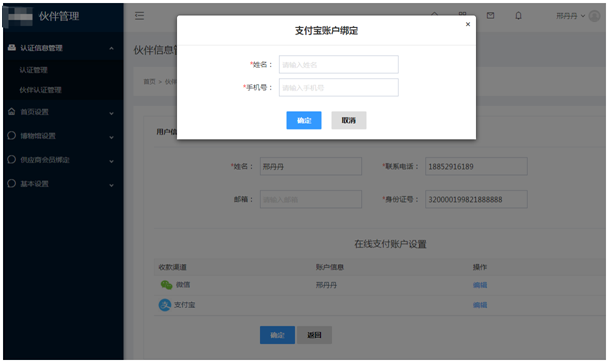609x363 pixels.
Task: Click the 姓名 field showing 邢丹丹
Action: tap(311, 167)
